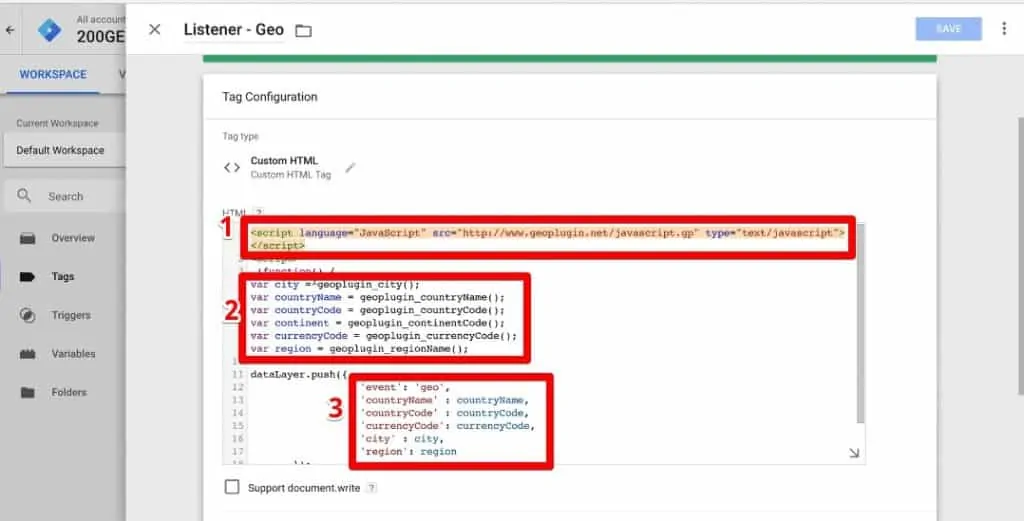Switch to the Workspace tab
This screenshot has height=521, width=1024.
[x=53, y=74]
